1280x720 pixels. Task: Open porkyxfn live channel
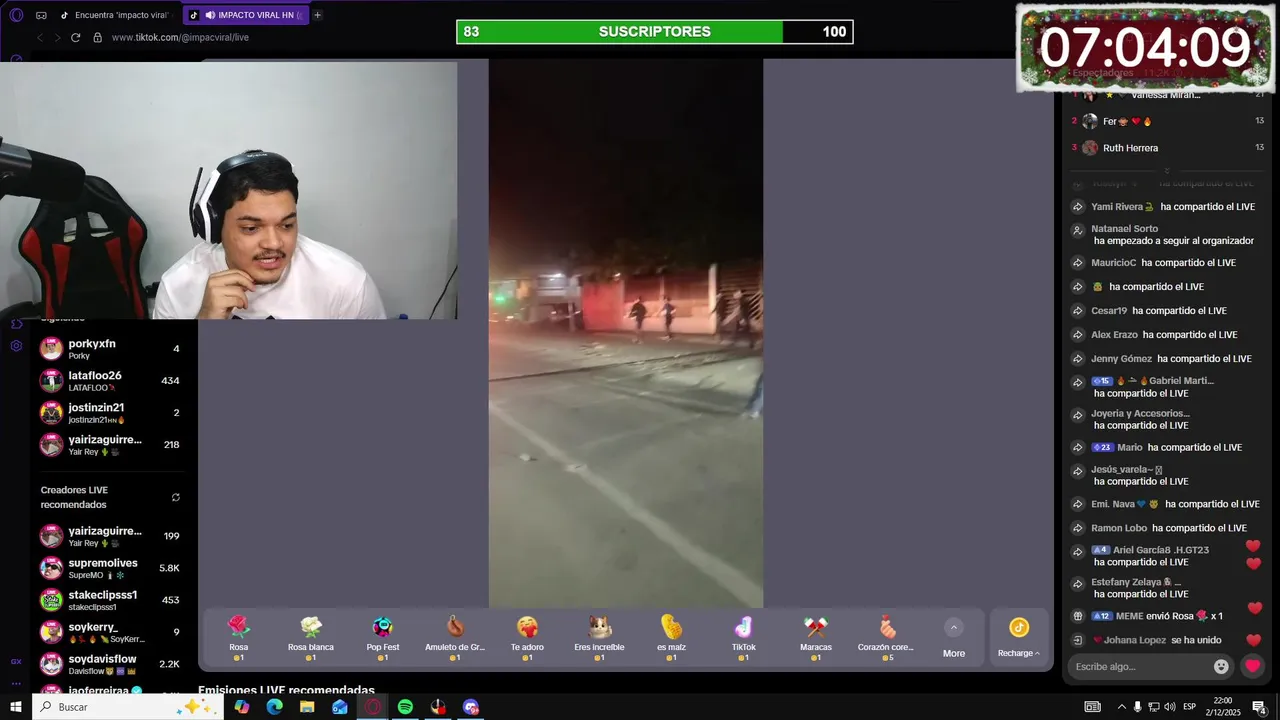pyautogui.click(x=109, y=349)
